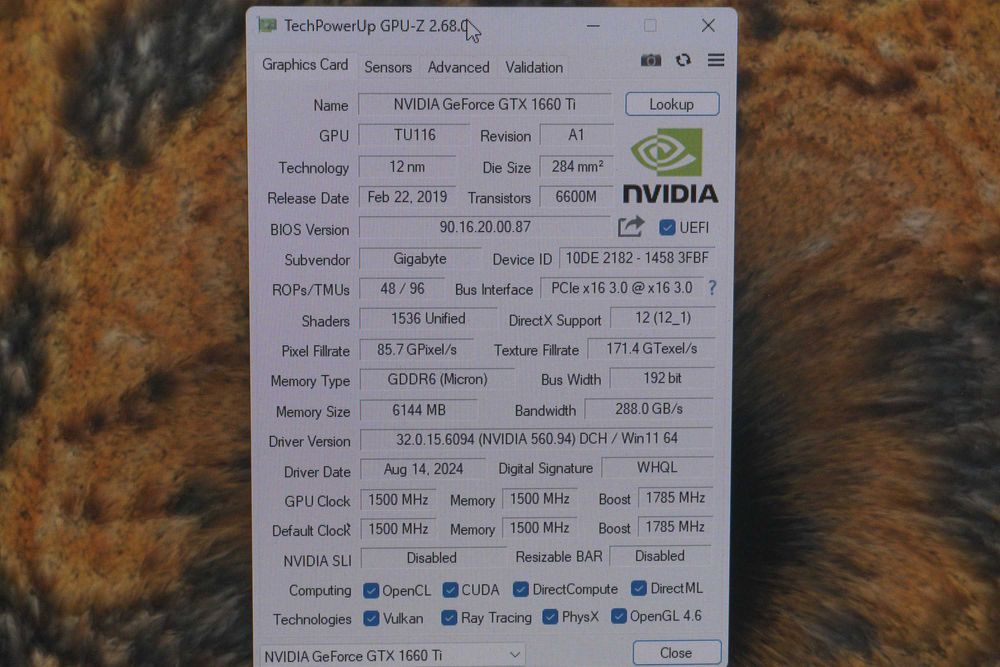Click the Bus Width field 192 bit
1000x667 pixels.
tap(662, 378)
